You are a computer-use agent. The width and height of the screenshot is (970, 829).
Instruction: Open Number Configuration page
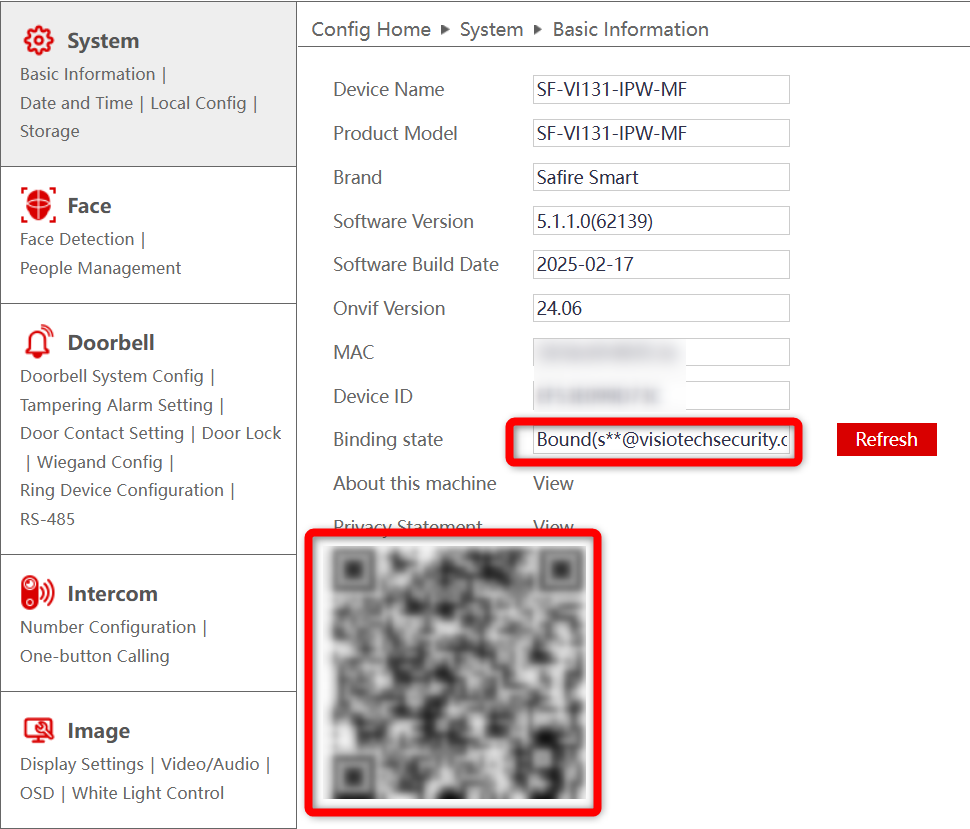click(x=108, y=627)
